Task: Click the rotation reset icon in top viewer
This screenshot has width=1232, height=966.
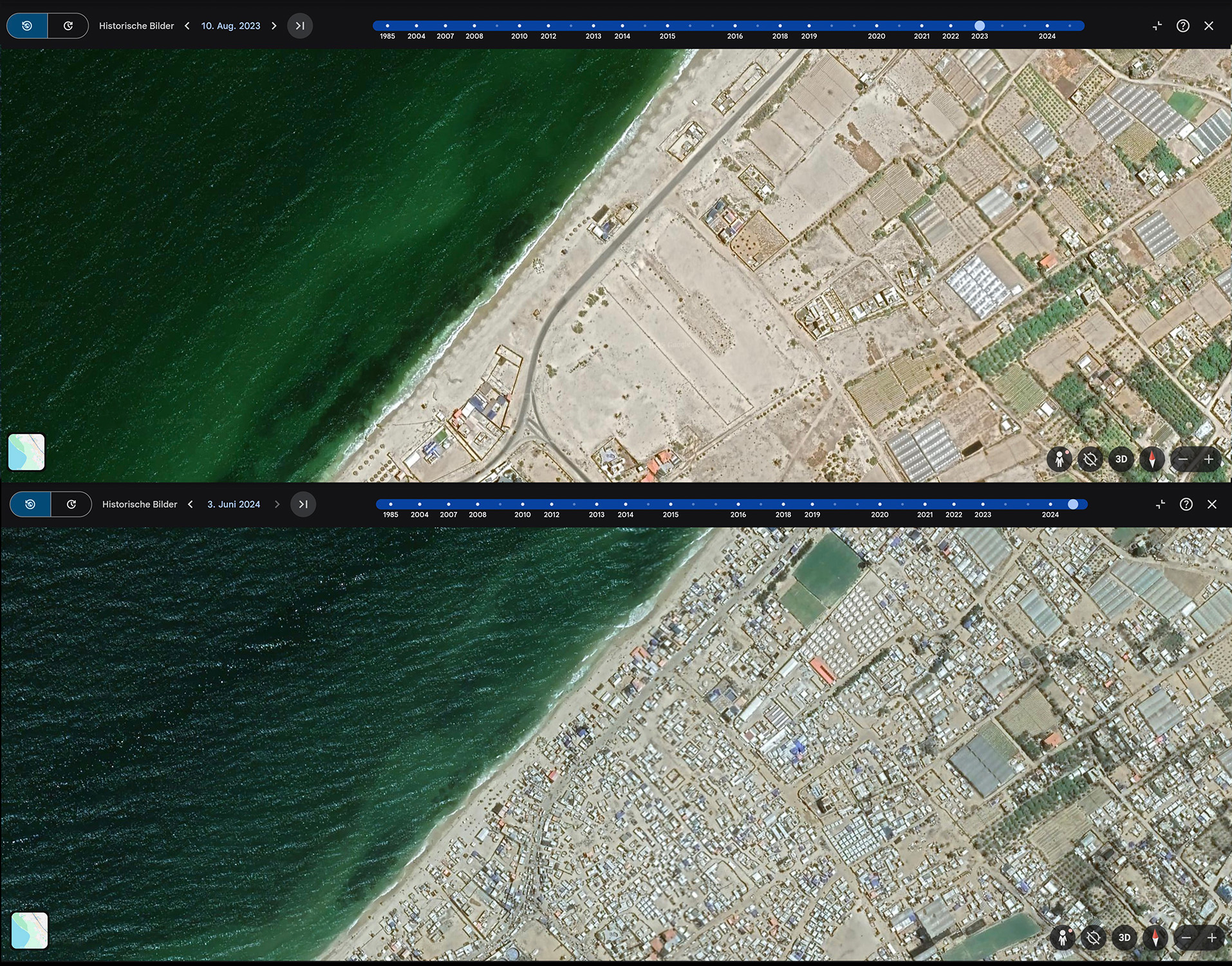Action: pyautogui.click(x=1090, y=459)
